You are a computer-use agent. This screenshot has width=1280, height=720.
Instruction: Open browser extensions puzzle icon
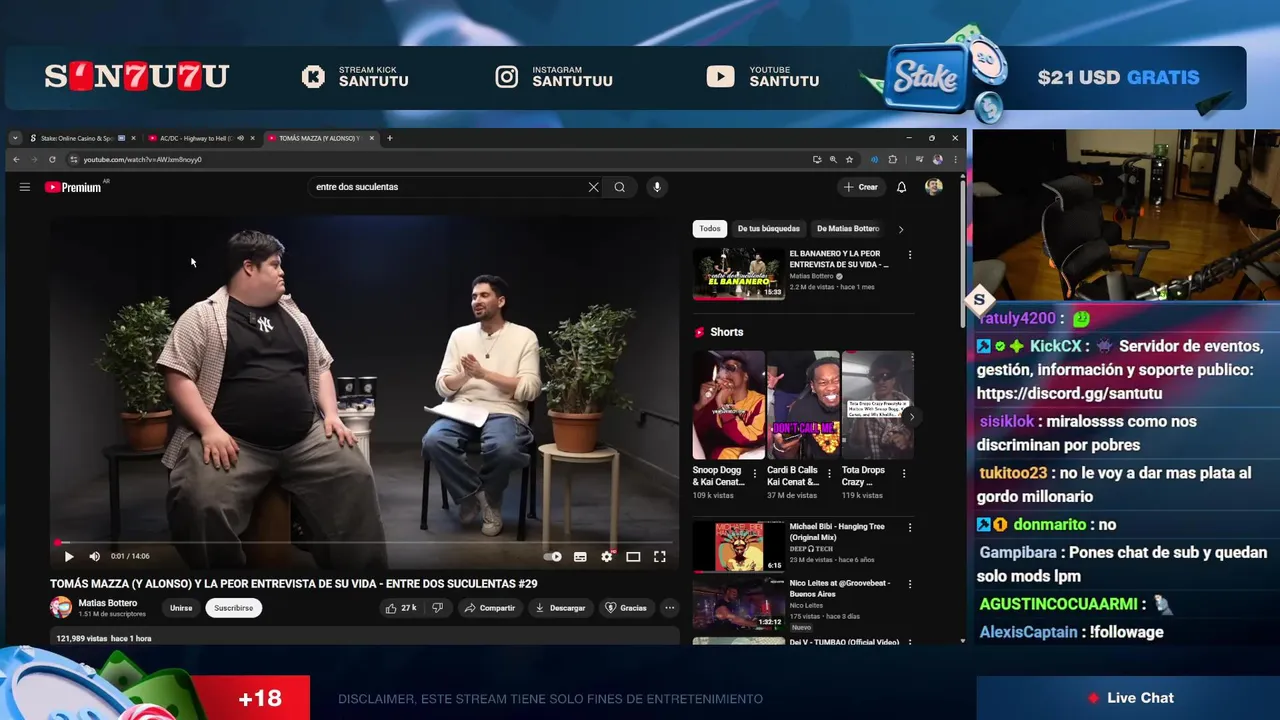pos(893,159)
